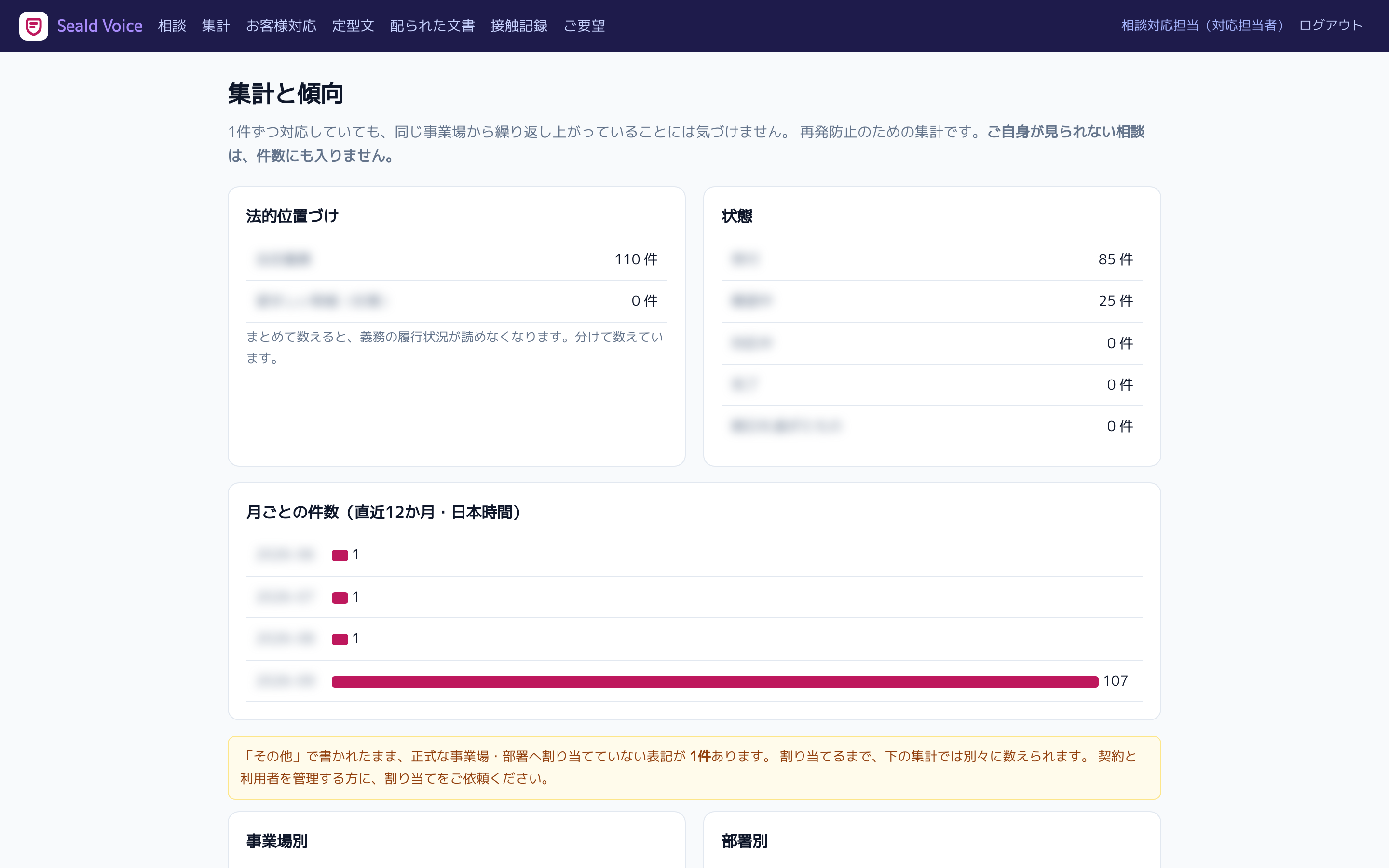Click the 25 件 value in 状態 card

pos(1116,301)
